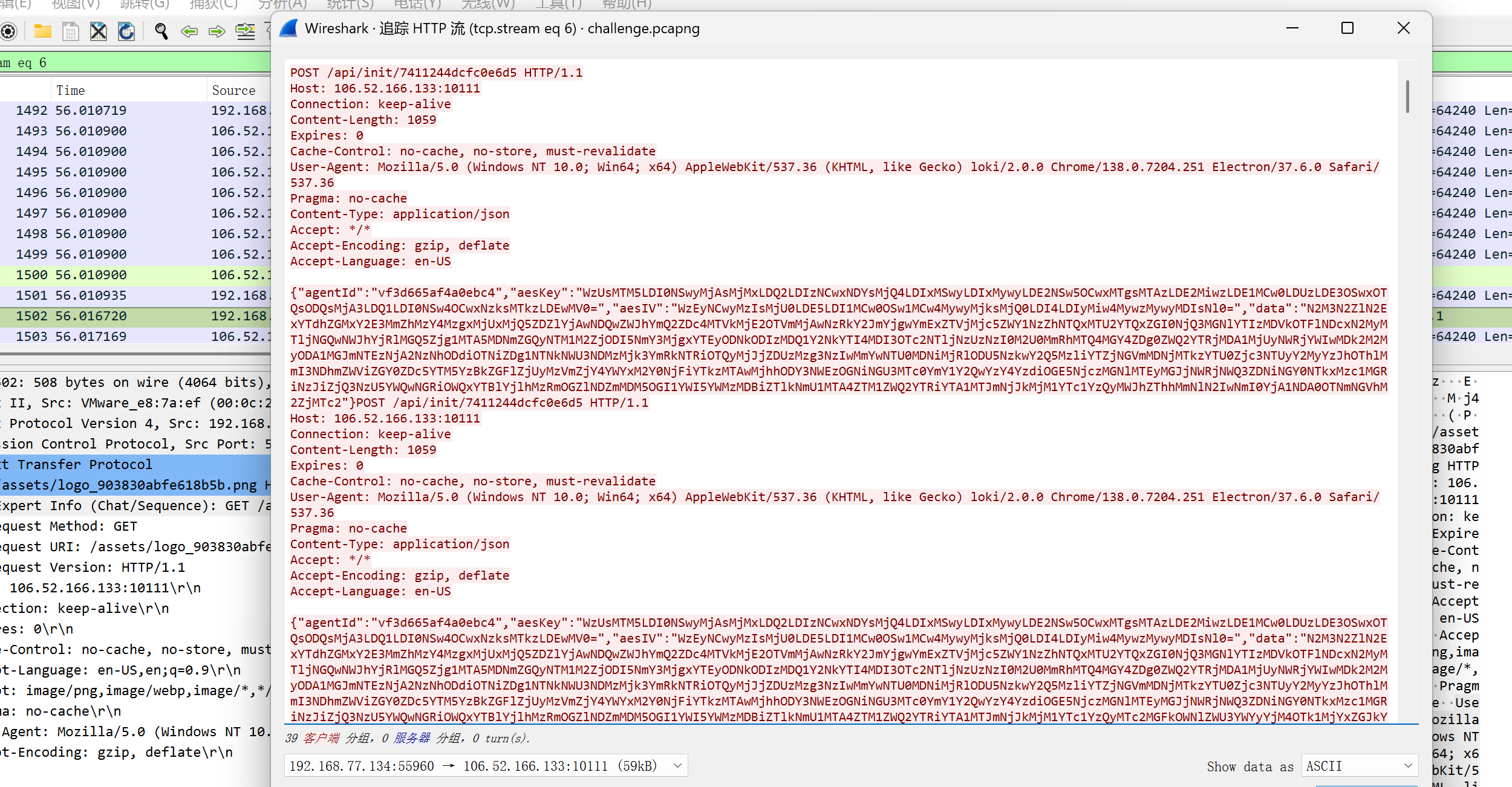This screenshot has height=787, width=1512.
Task: Click the capture options gear icon
Action: [x=8, y=31]
